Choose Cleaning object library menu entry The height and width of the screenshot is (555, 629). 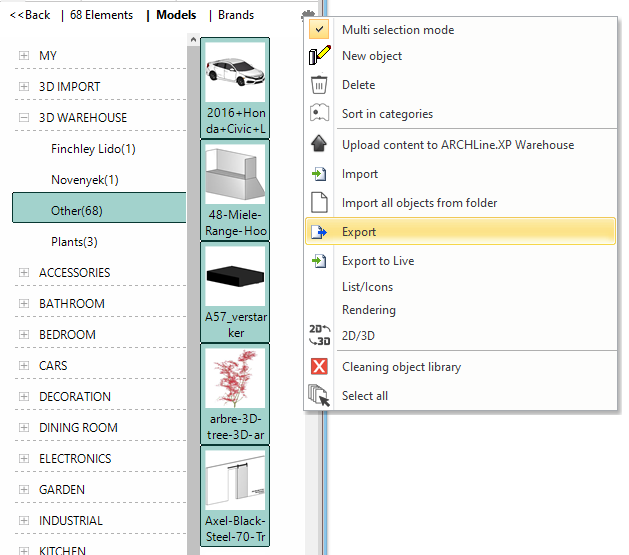point(461,367)
